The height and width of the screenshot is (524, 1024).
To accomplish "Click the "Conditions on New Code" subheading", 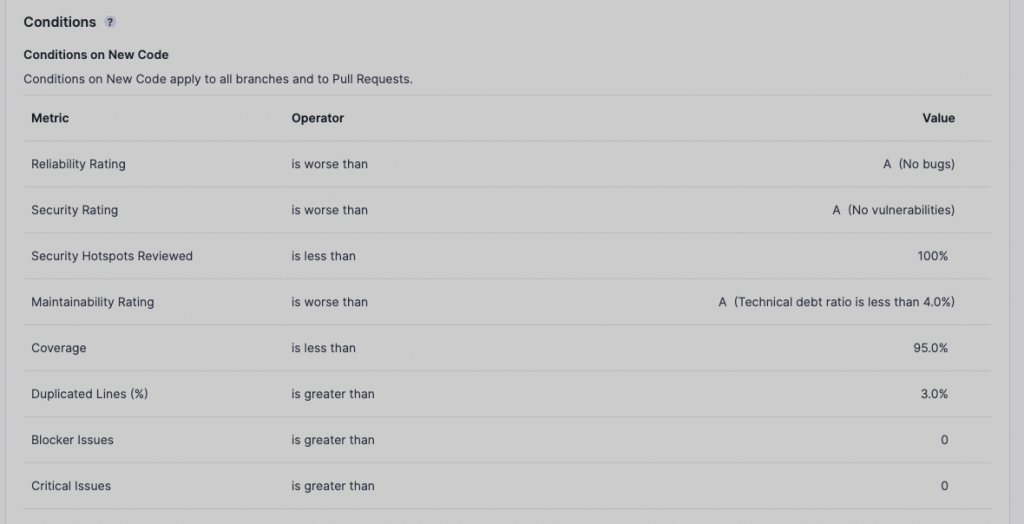I will pos(96,55).
